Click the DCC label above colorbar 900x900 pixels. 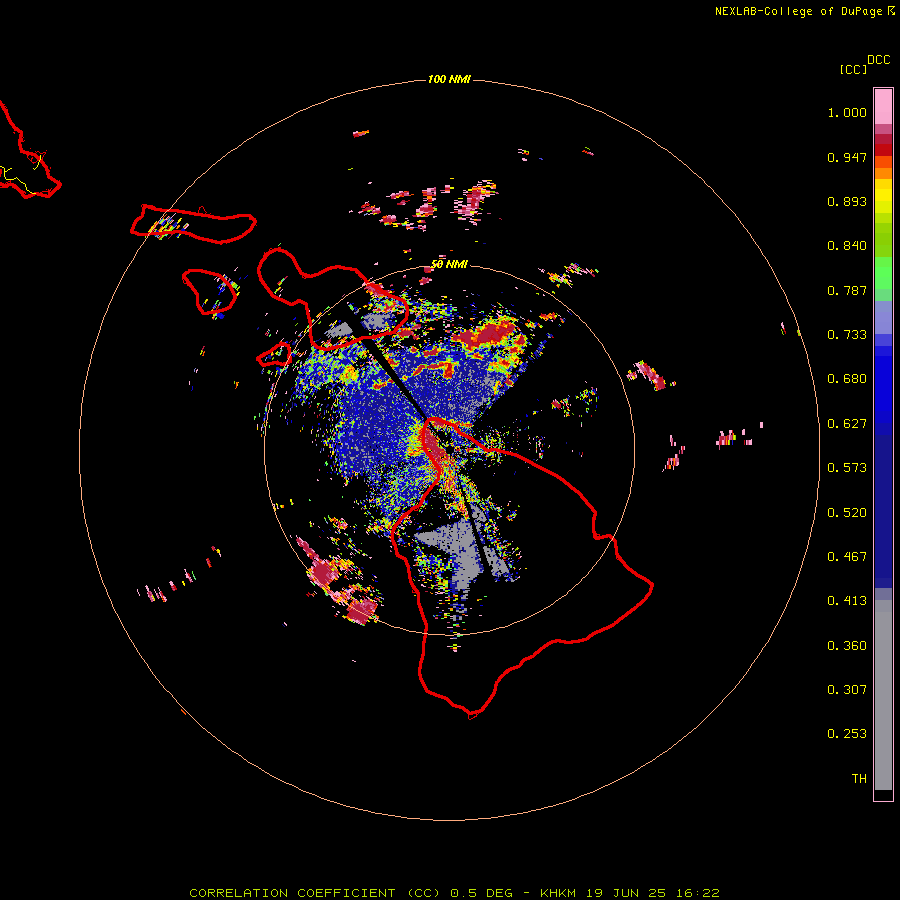click(879, 60)
